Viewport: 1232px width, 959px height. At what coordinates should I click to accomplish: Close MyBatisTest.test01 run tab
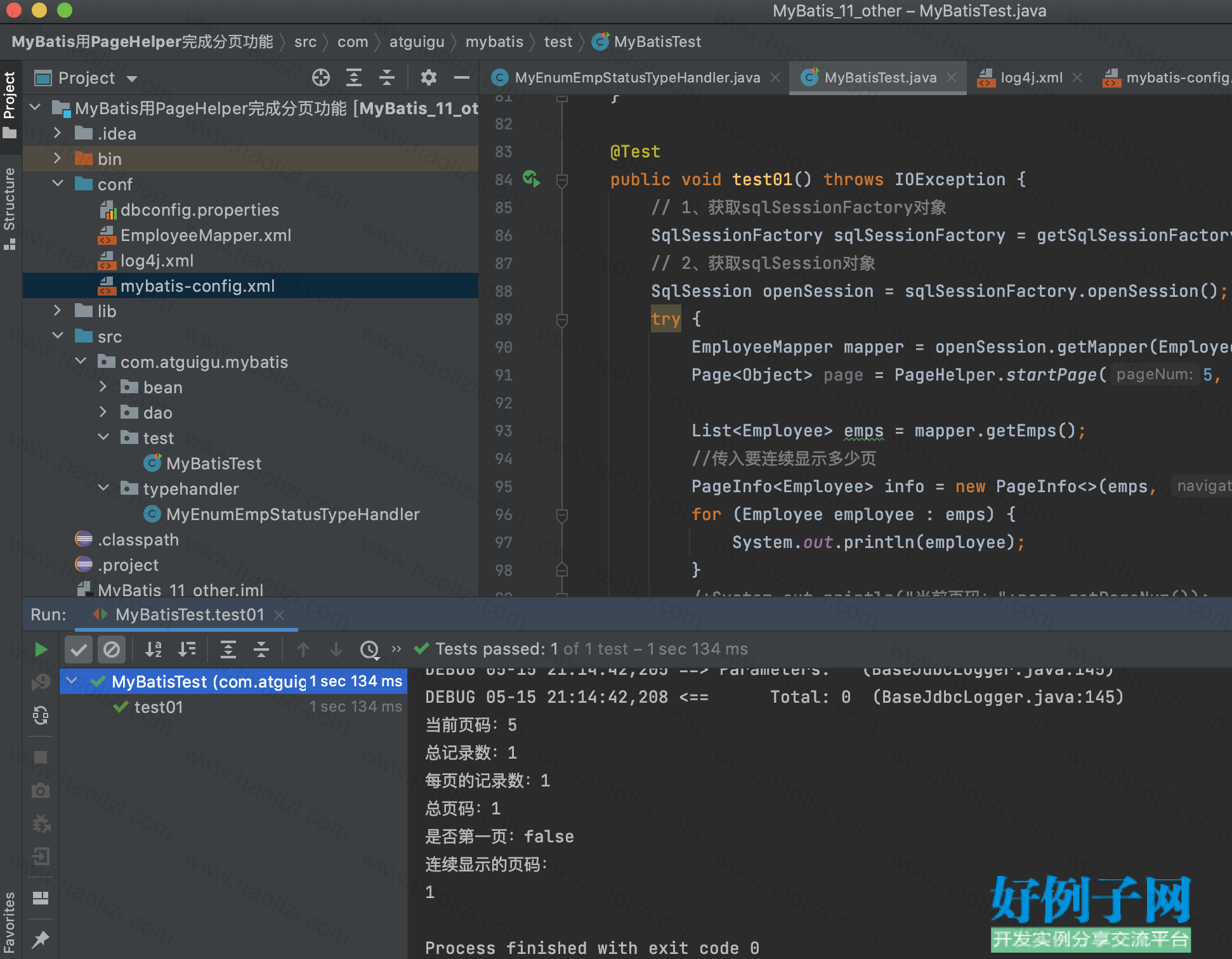point(279,615)
